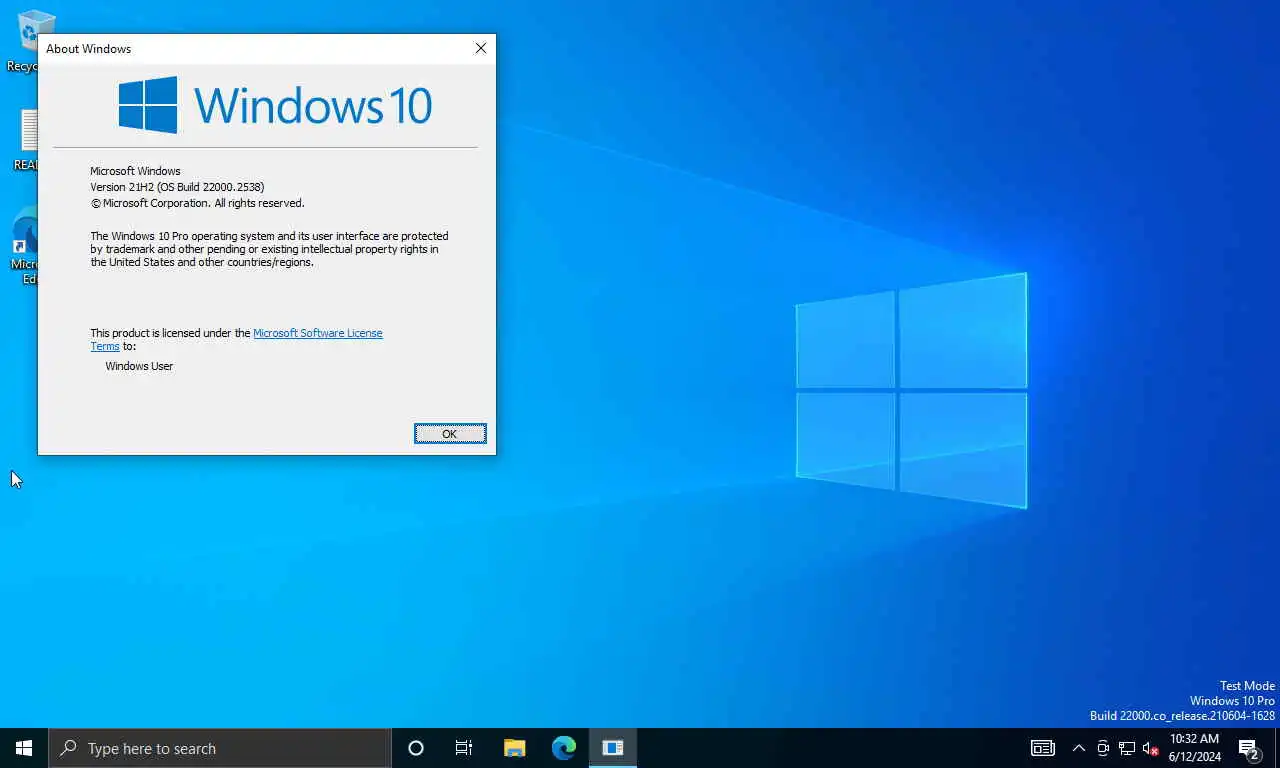
Task: Open network status in system tray
Action: 1127,748
